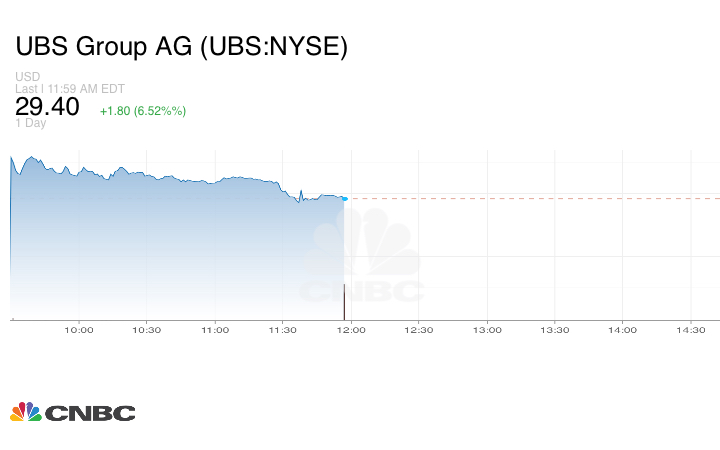
Task: Click the 13:30 time axis label
Action: (x=555, y=330)
